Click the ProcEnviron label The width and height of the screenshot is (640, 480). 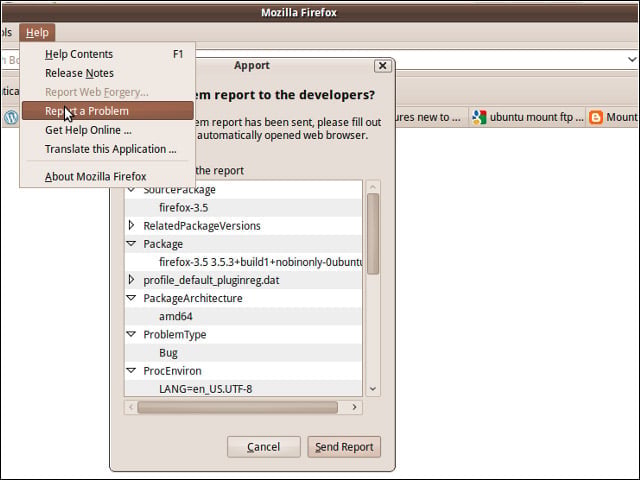(x=172, y=371)
